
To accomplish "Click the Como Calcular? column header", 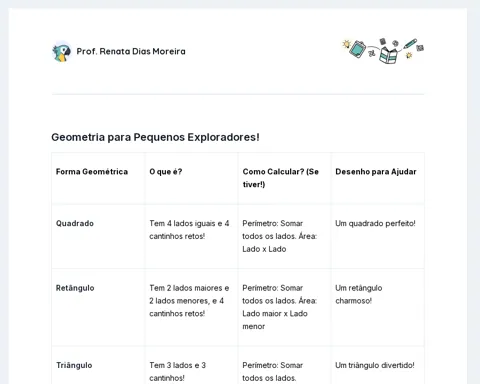I will point(281,178).
